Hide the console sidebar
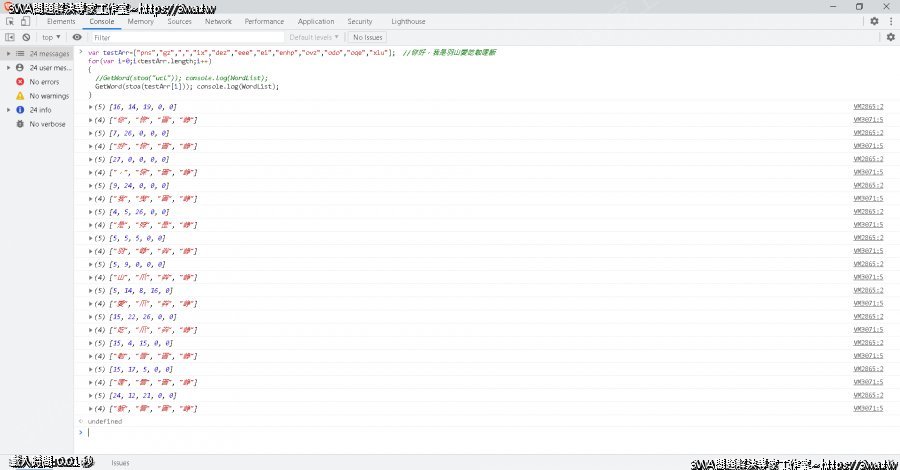 (x=10, y=37)
